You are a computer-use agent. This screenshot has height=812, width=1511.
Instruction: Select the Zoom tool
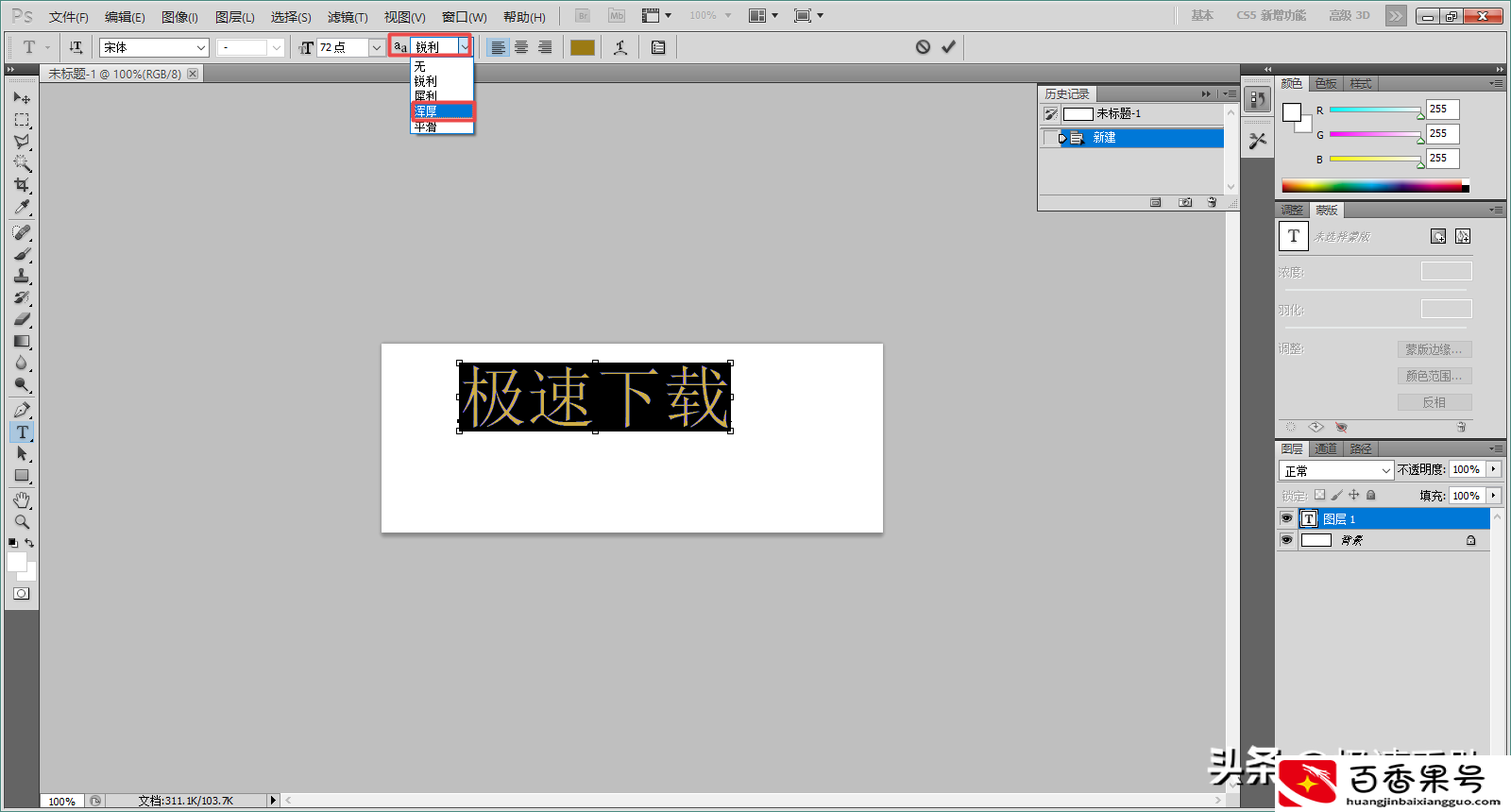(x=22, y=522)
